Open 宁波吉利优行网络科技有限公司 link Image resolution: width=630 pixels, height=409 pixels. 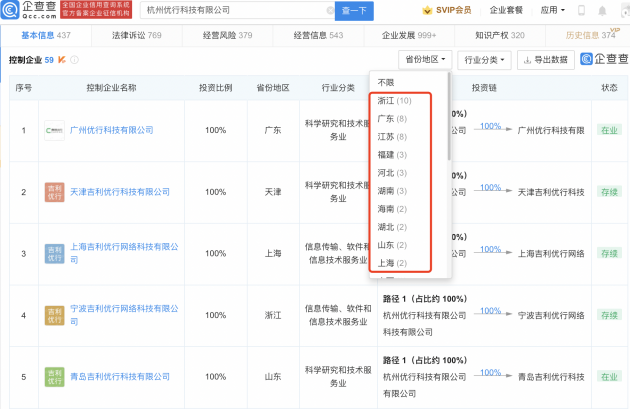pyautogui.click(x=124, y=315)
